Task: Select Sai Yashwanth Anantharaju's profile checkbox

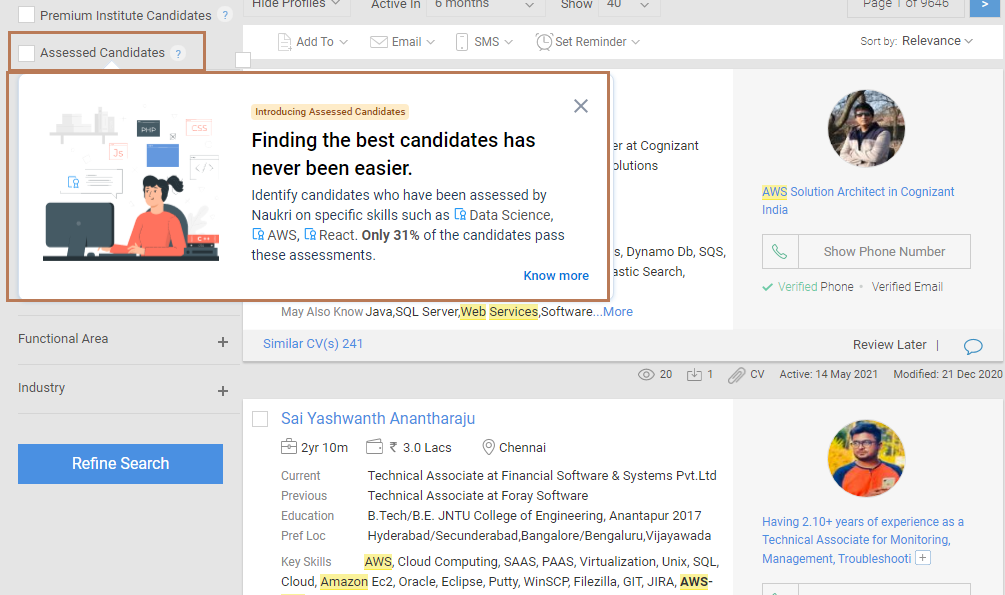Action: click(260, 419)
